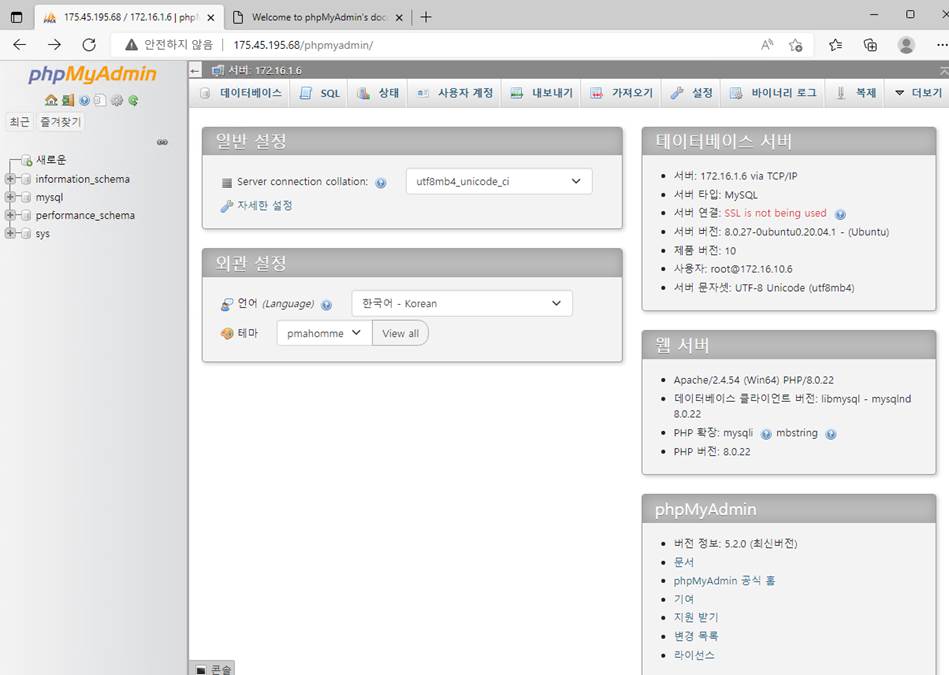
Task: Click the browser back arrow
Action: coord(19,45)
